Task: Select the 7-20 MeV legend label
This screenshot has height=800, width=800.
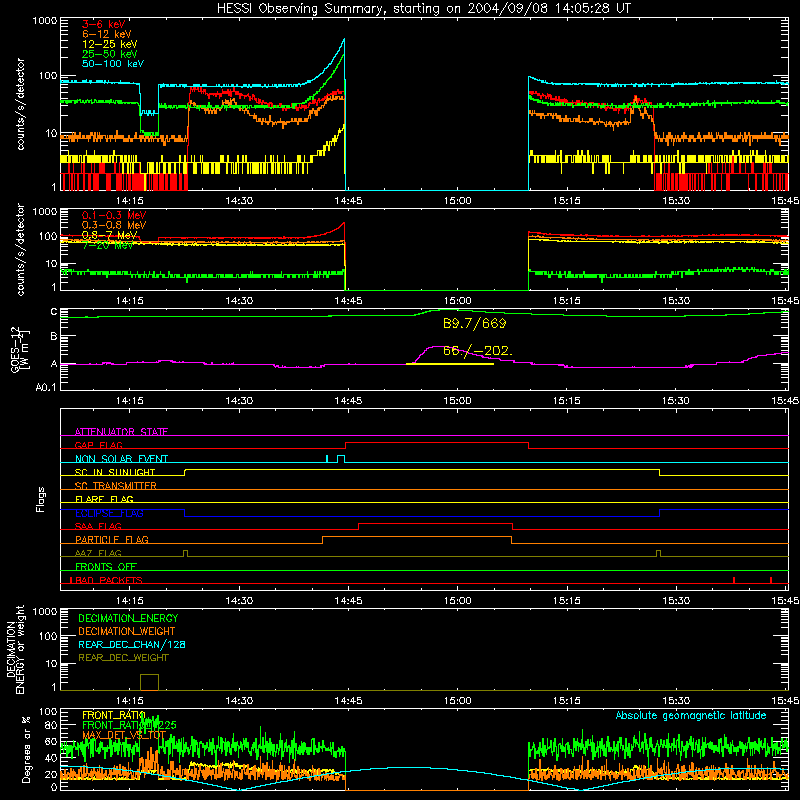Action: click(x=108, y=245)
